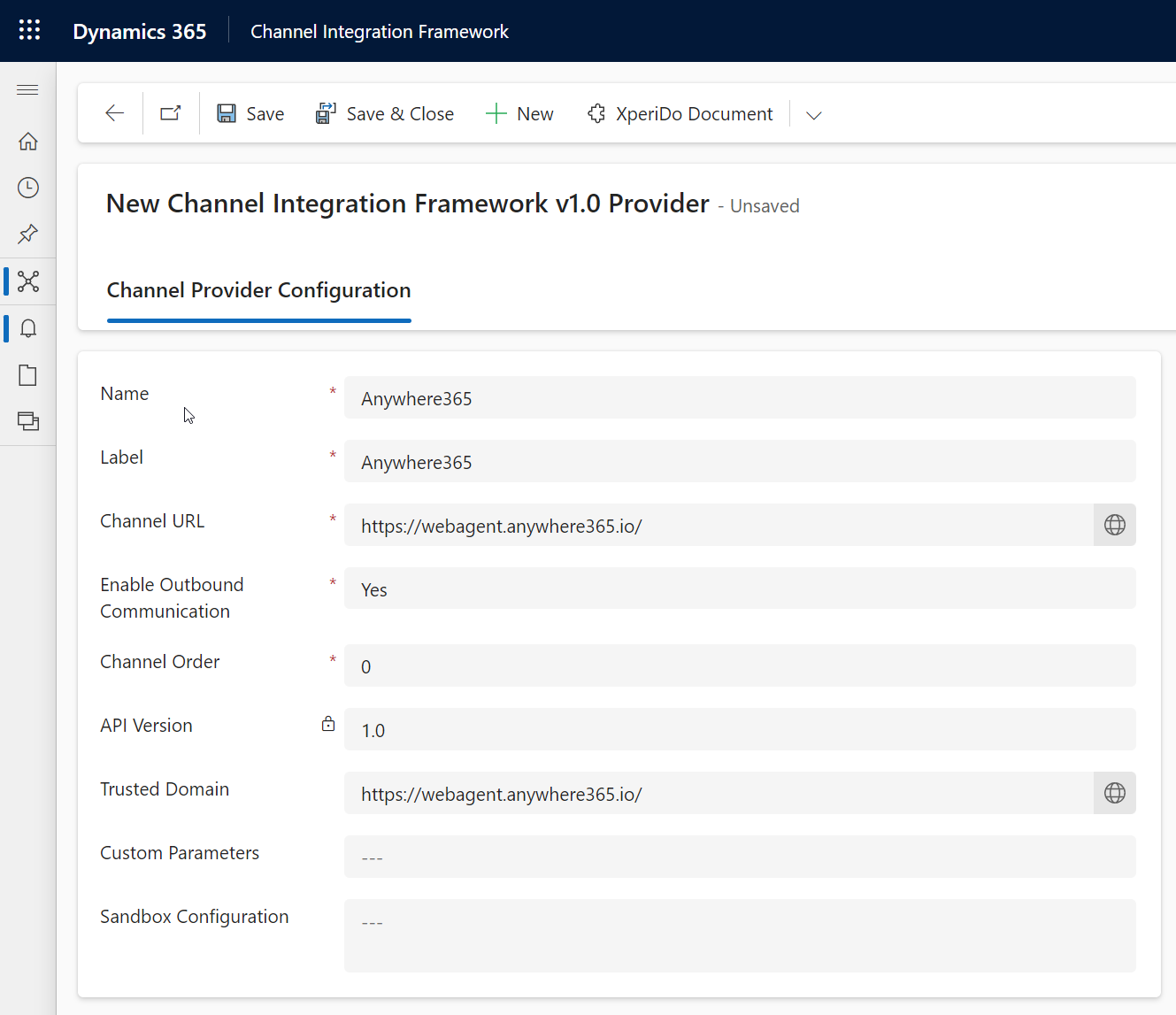The height and width of the screenshot is (1015, 1176).
Task: Open the document page sidebar icon
Action: 27,375
